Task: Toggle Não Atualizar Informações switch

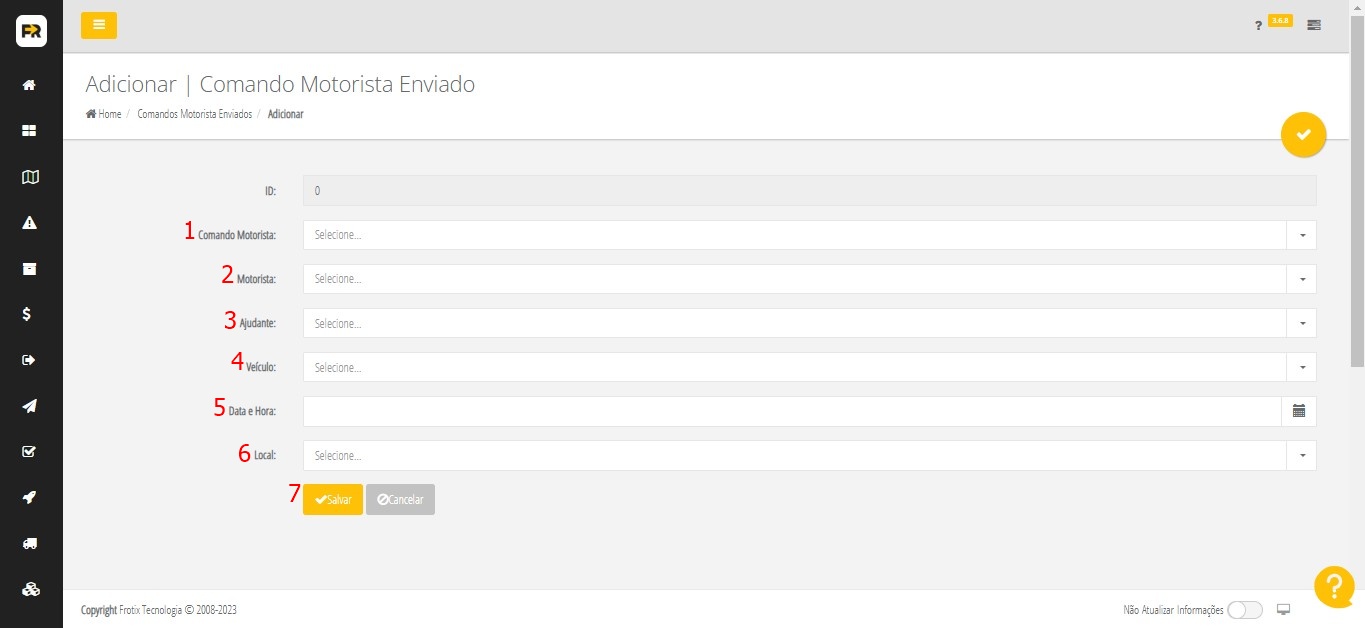Action: tap(1244, 610)
